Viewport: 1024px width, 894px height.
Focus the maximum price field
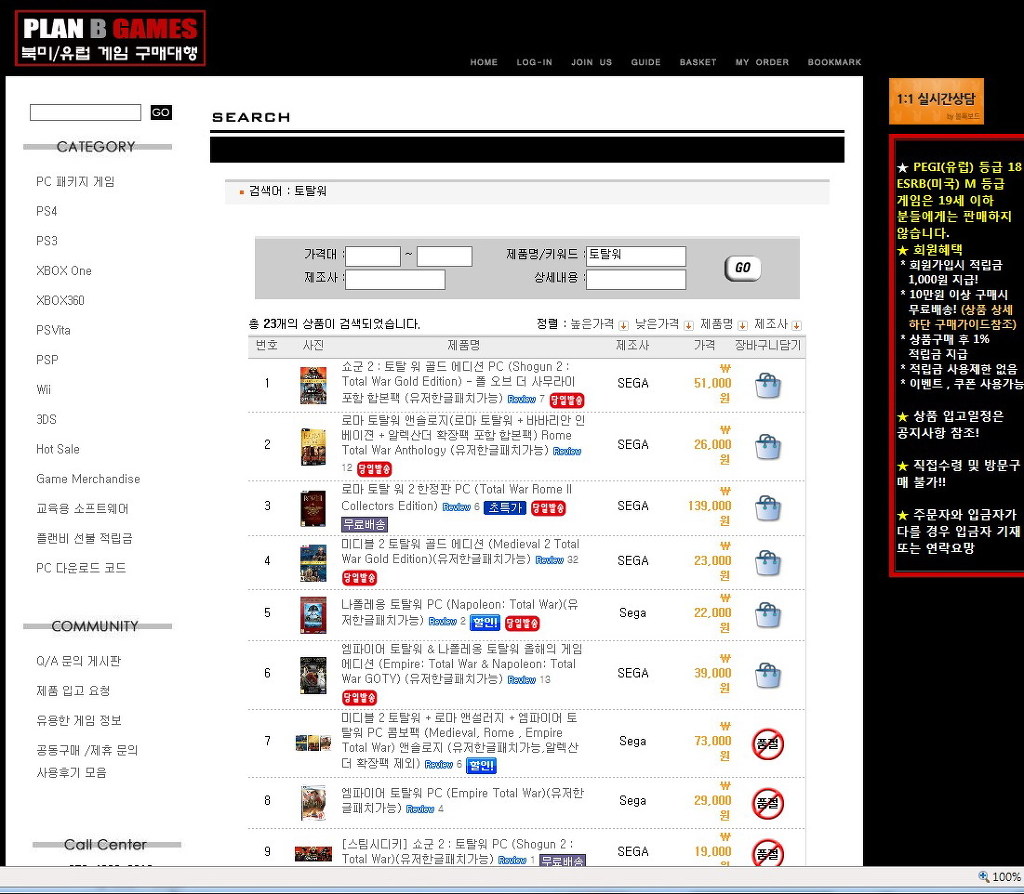coord(445,256)
